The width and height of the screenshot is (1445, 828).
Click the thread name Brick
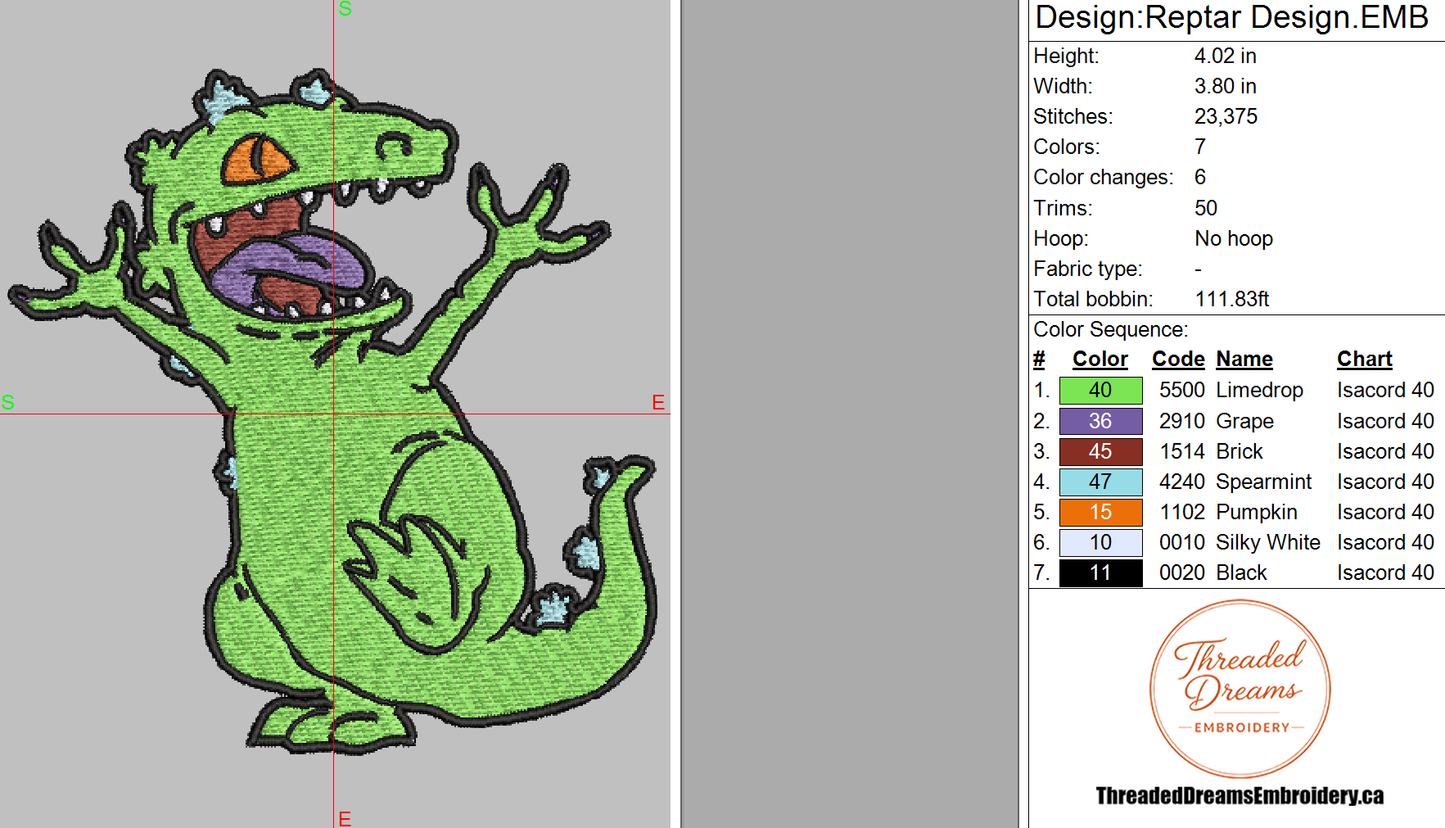point(1240,451)
